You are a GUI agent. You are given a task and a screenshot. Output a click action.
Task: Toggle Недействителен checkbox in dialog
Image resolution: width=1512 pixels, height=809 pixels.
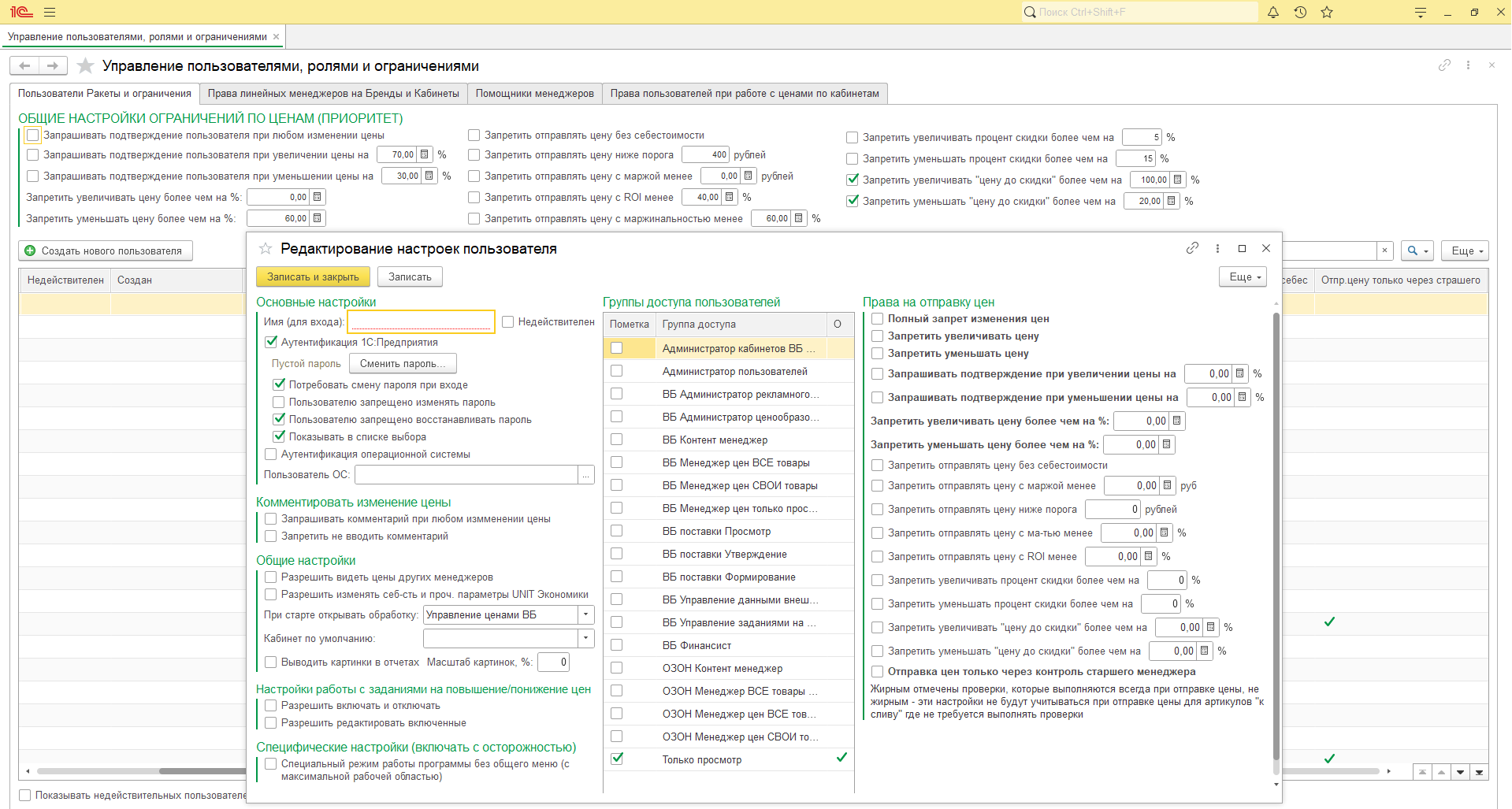click(508, 321)
